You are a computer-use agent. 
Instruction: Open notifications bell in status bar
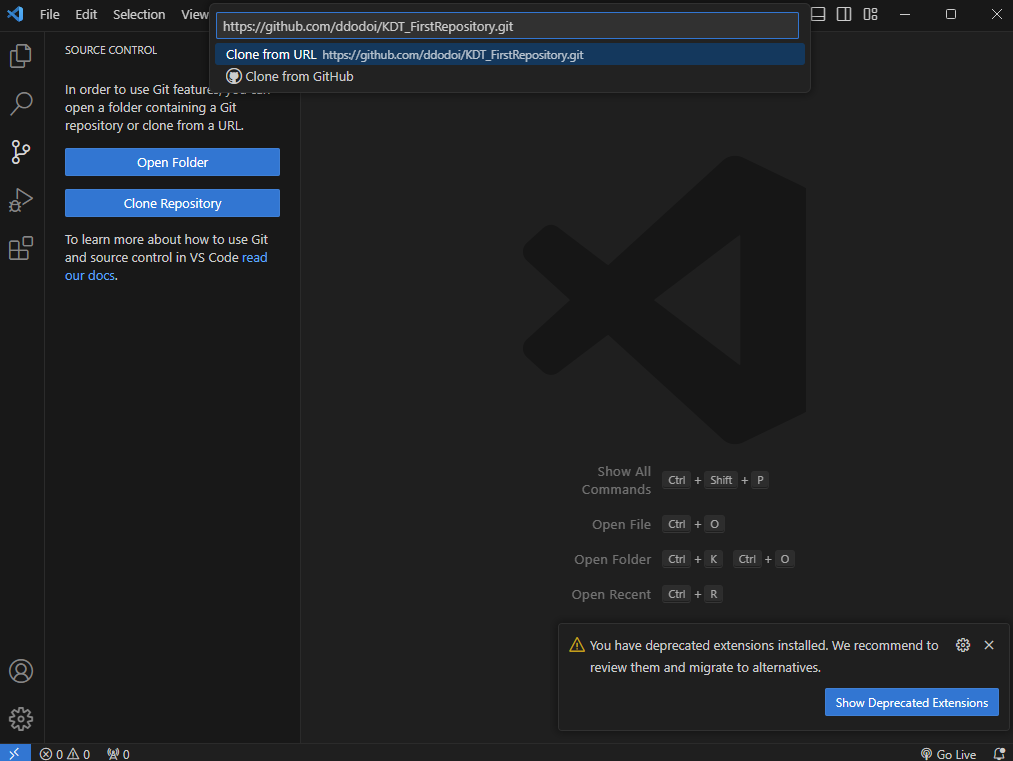coord(999,754)
